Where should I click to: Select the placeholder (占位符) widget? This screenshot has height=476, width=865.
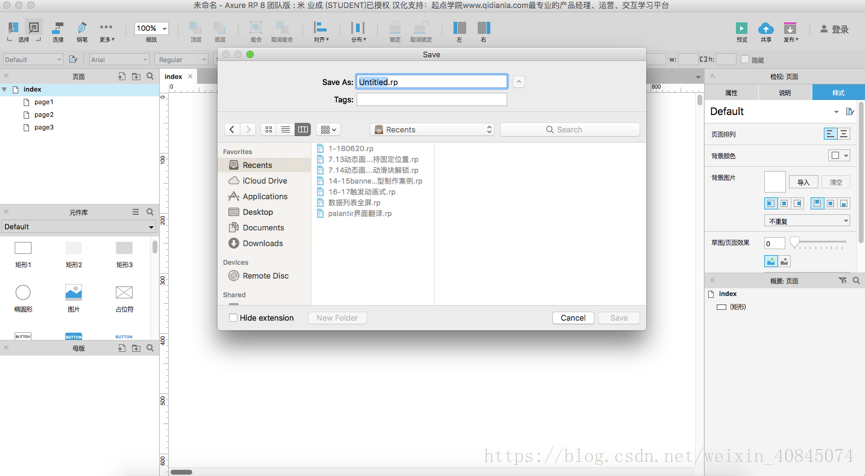pos(124,298)
